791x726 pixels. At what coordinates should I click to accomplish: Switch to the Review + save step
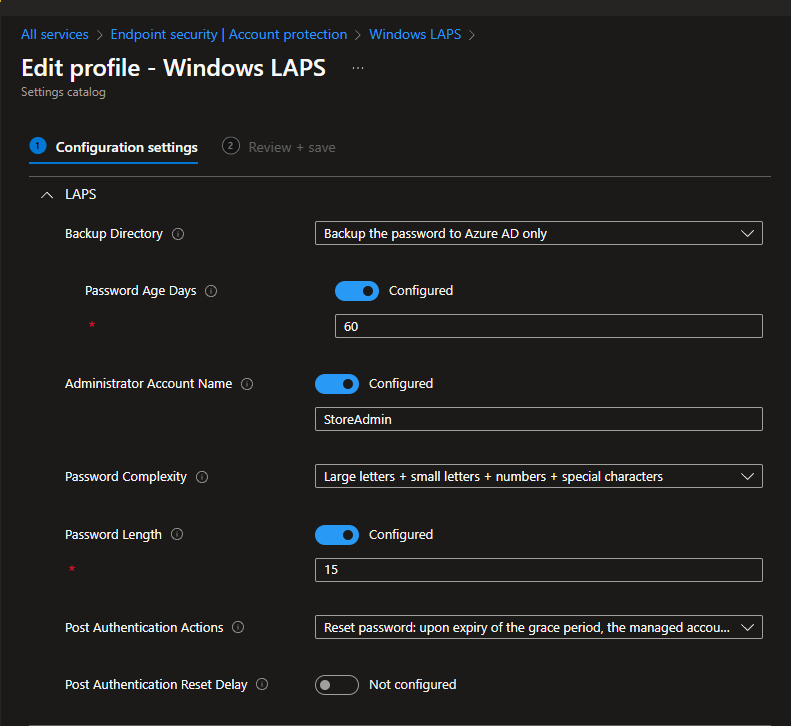pyautogui.click(x=279, y=147)
